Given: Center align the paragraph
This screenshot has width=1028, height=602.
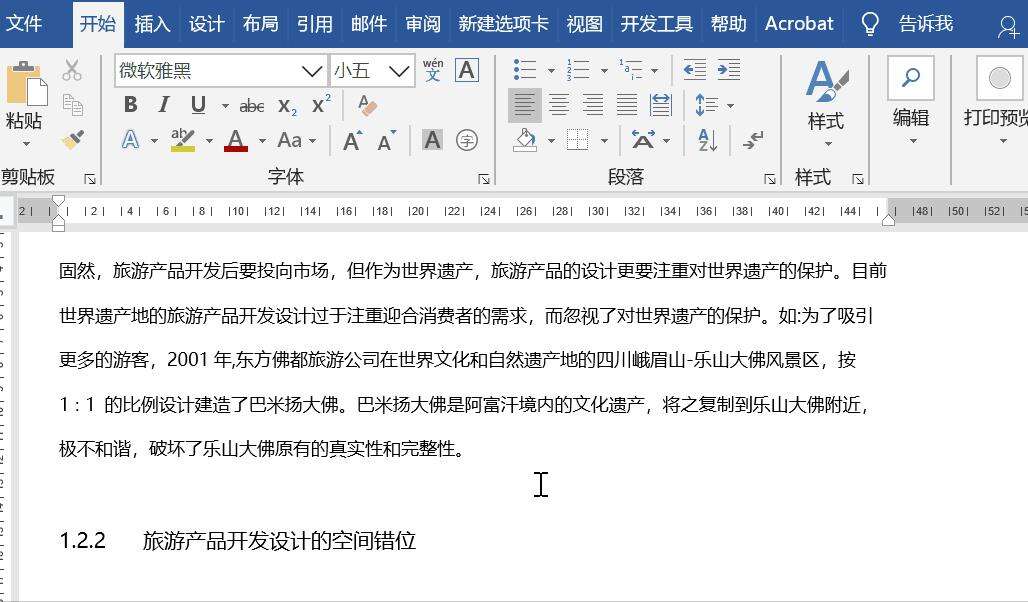Looking at the screenshot, I should pyautogui.click(x=559, y=105).
